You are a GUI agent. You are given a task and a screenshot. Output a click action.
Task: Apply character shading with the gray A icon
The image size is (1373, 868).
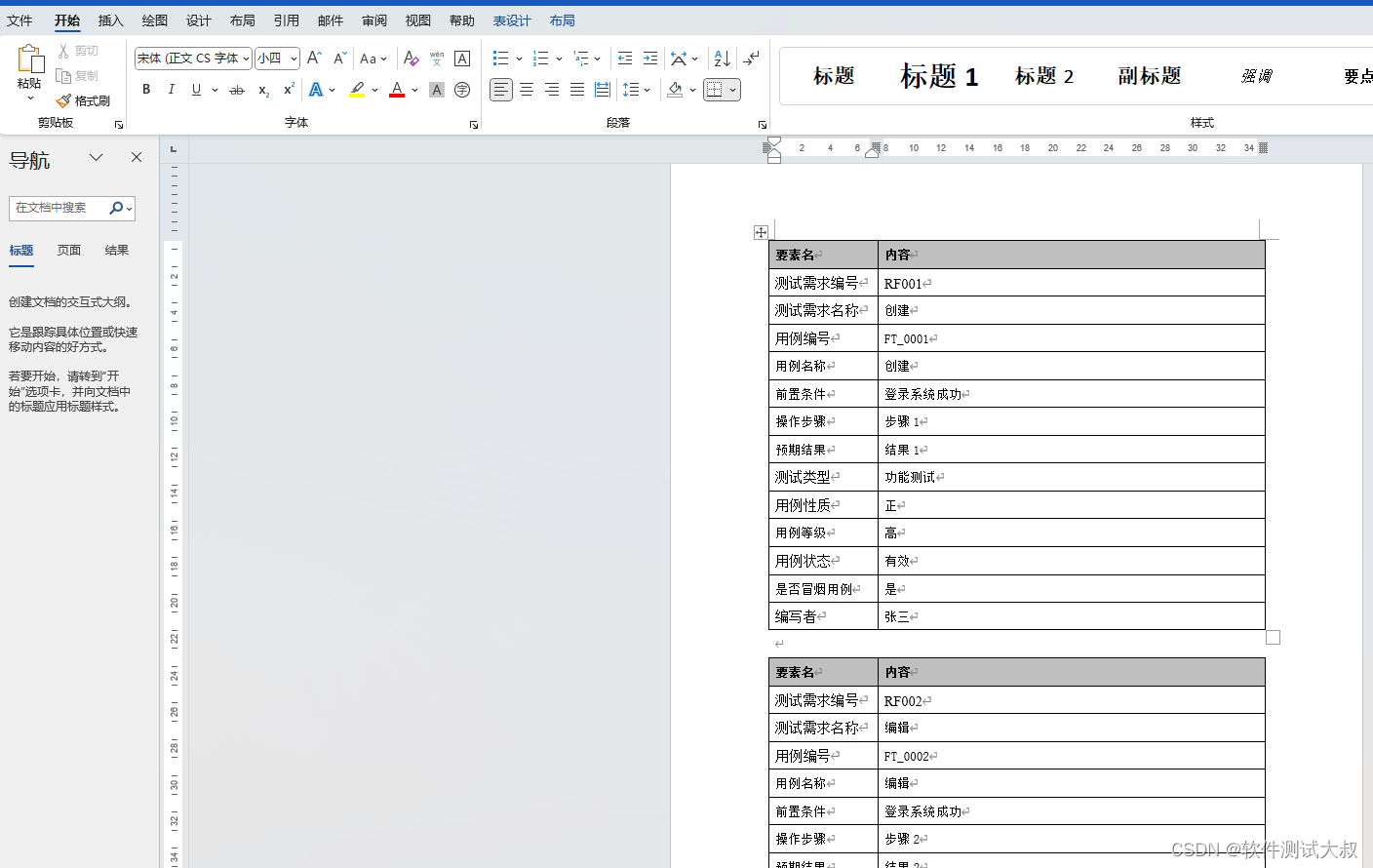pos(437,90)
